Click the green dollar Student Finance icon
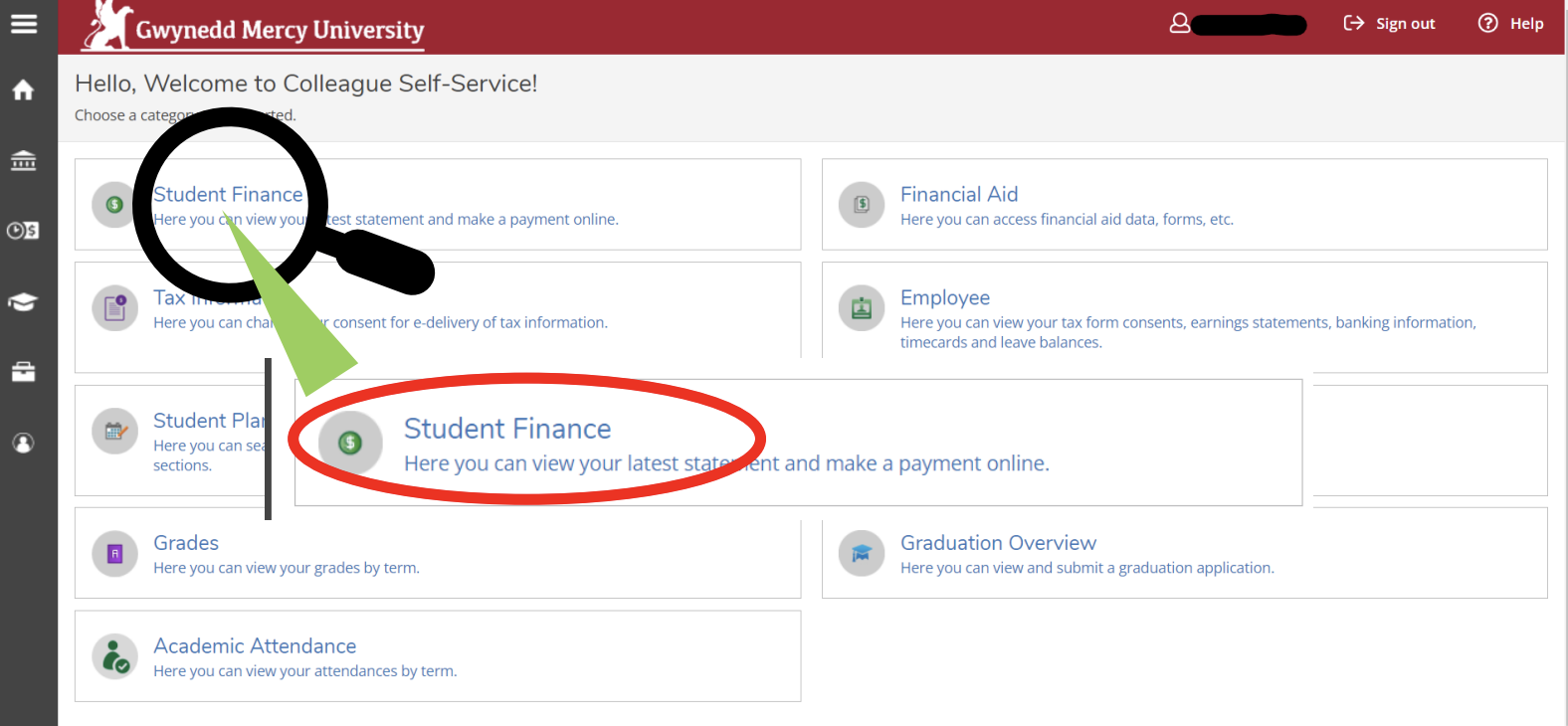The height and width of the screenshot is (726, 1568). pos(114,204)
